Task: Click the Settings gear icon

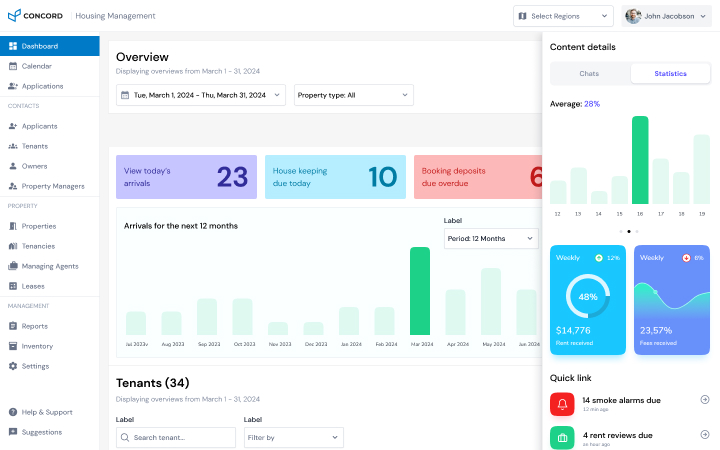Action: point(13,366)
